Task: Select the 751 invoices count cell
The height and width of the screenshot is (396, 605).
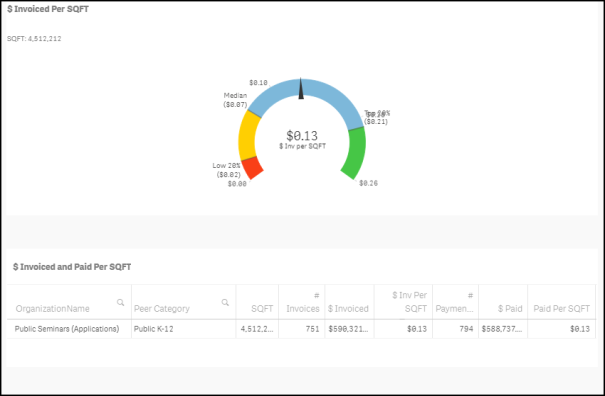Action: pos(313,329)
